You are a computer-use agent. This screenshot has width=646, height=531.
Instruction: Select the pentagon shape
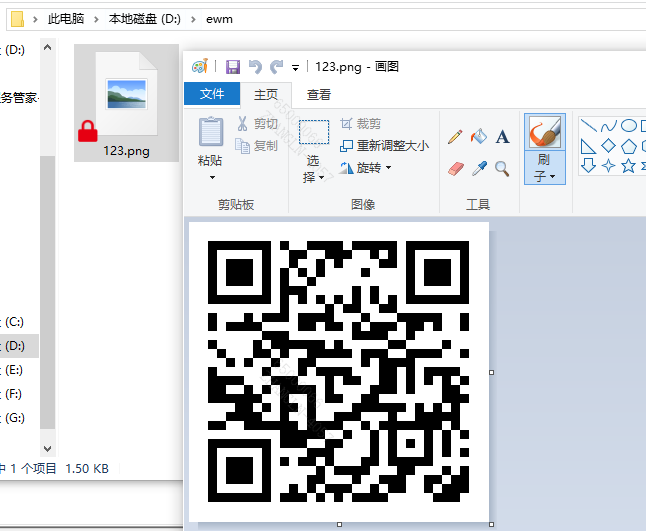(629, 146)
